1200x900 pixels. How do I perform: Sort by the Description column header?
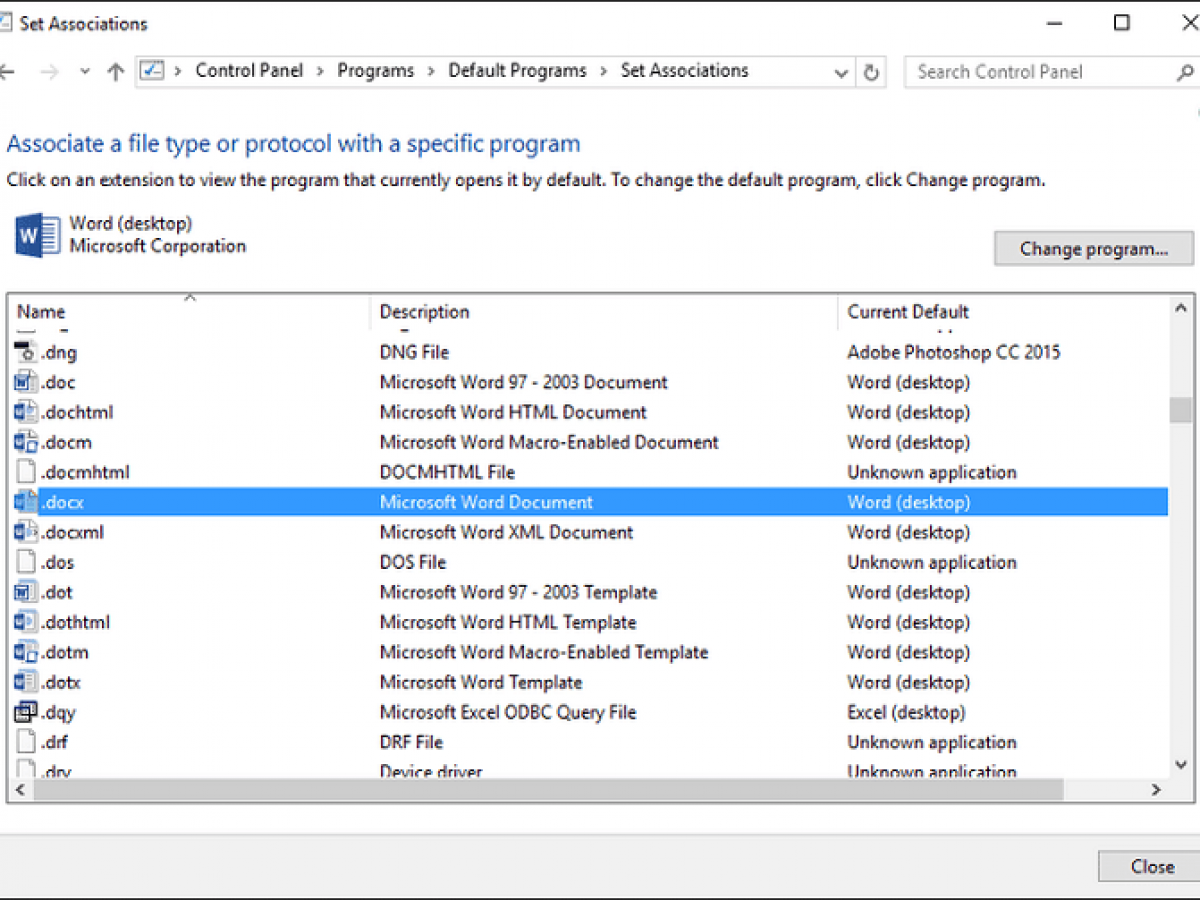click(603, 312)
